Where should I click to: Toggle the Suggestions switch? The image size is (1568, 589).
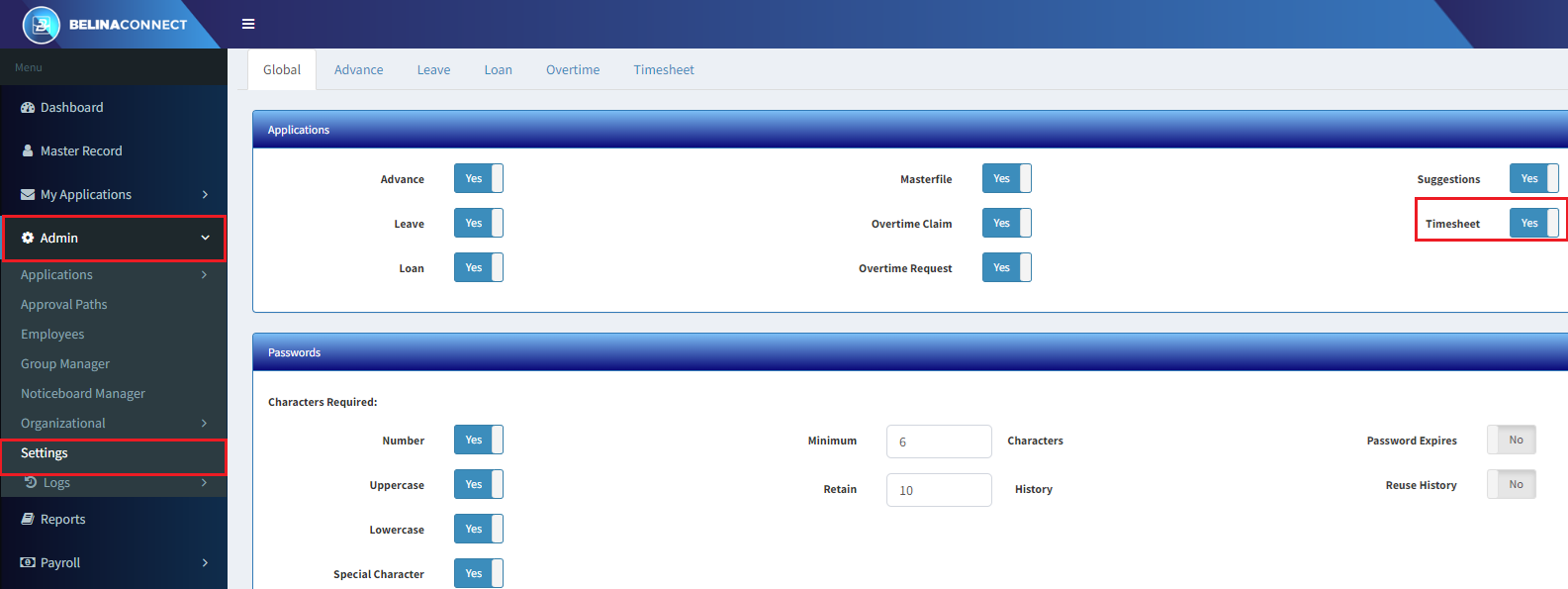click(x=1534, y=178)
